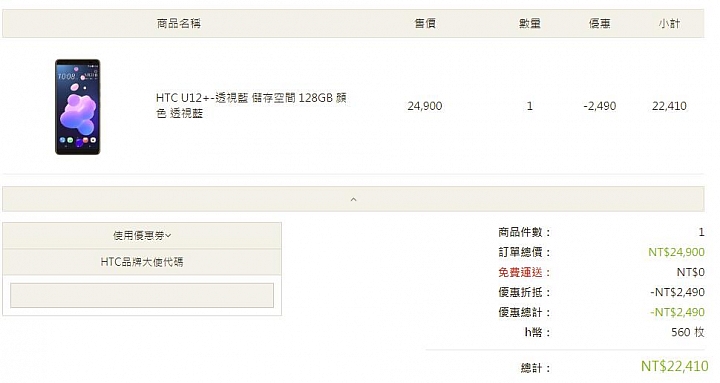Screen dimensions: 720x383
Task: Click the NT$24,900 order total amount
Action: click(x=676, y=252)
